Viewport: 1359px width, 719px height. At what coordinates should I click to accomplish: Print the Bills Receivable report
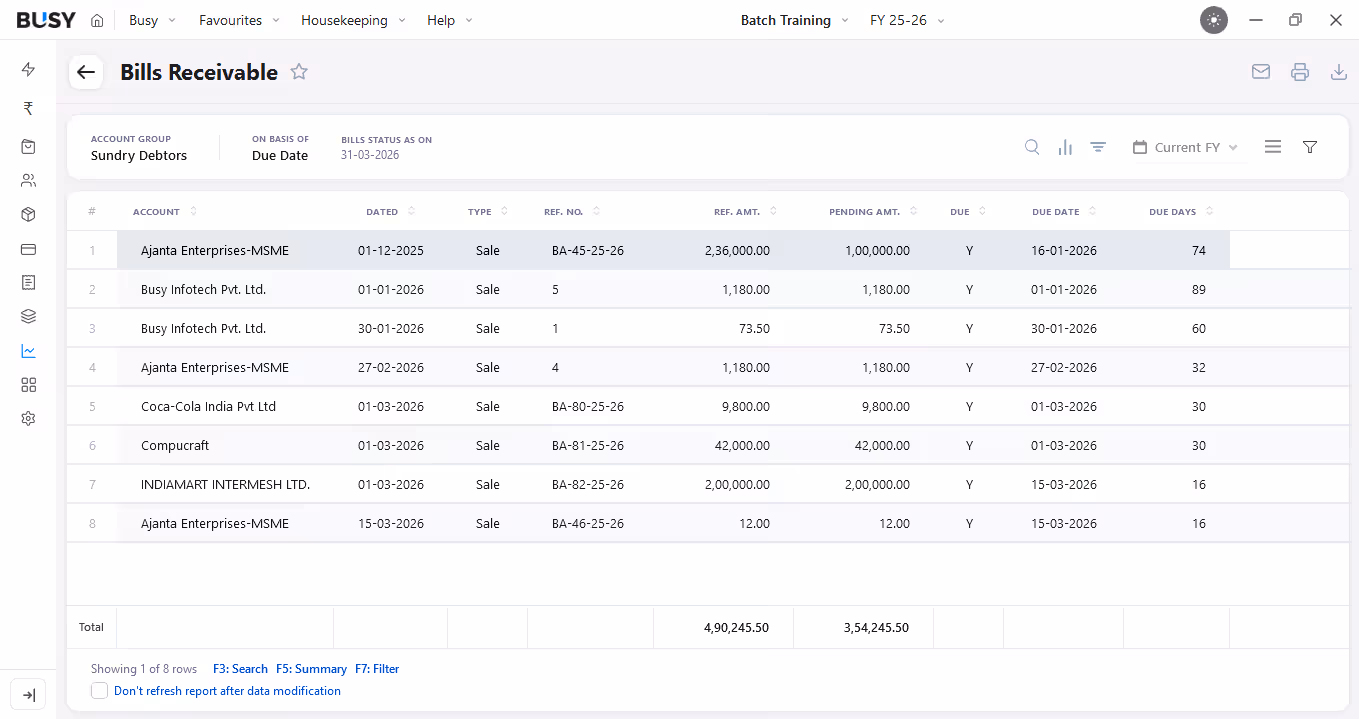(x=1300, y=72)
